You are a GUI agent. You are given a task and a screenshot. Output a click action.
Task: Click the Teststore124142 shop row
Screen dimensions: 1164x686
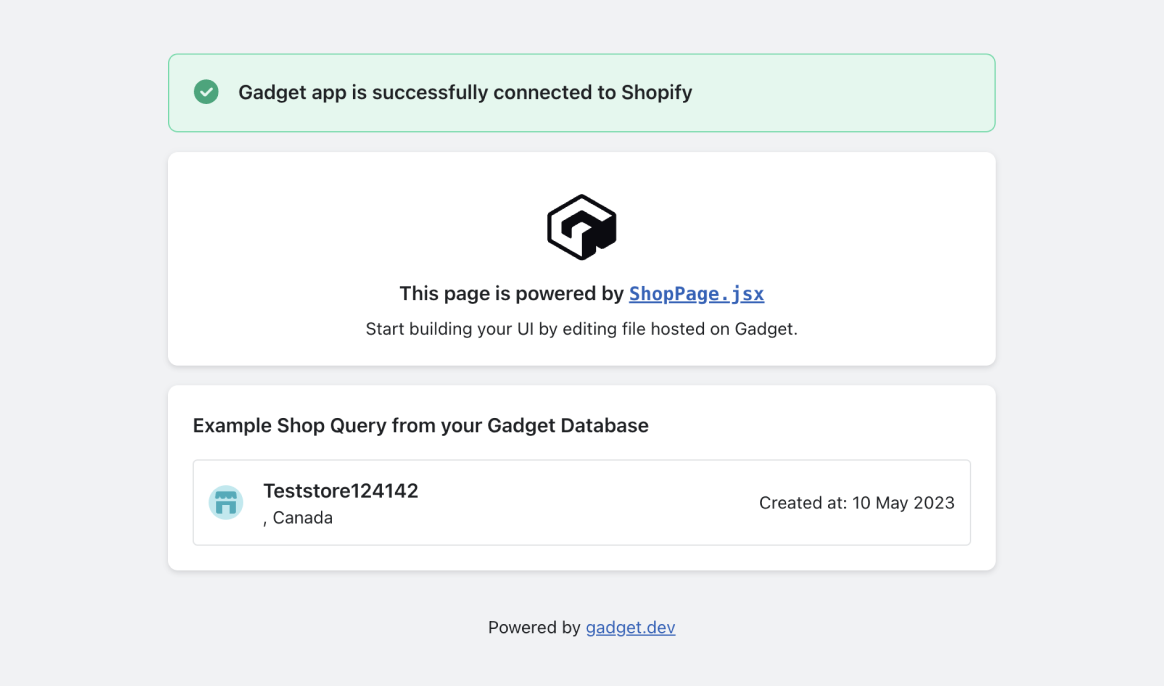pyautogui.click(x=582, y=503)
